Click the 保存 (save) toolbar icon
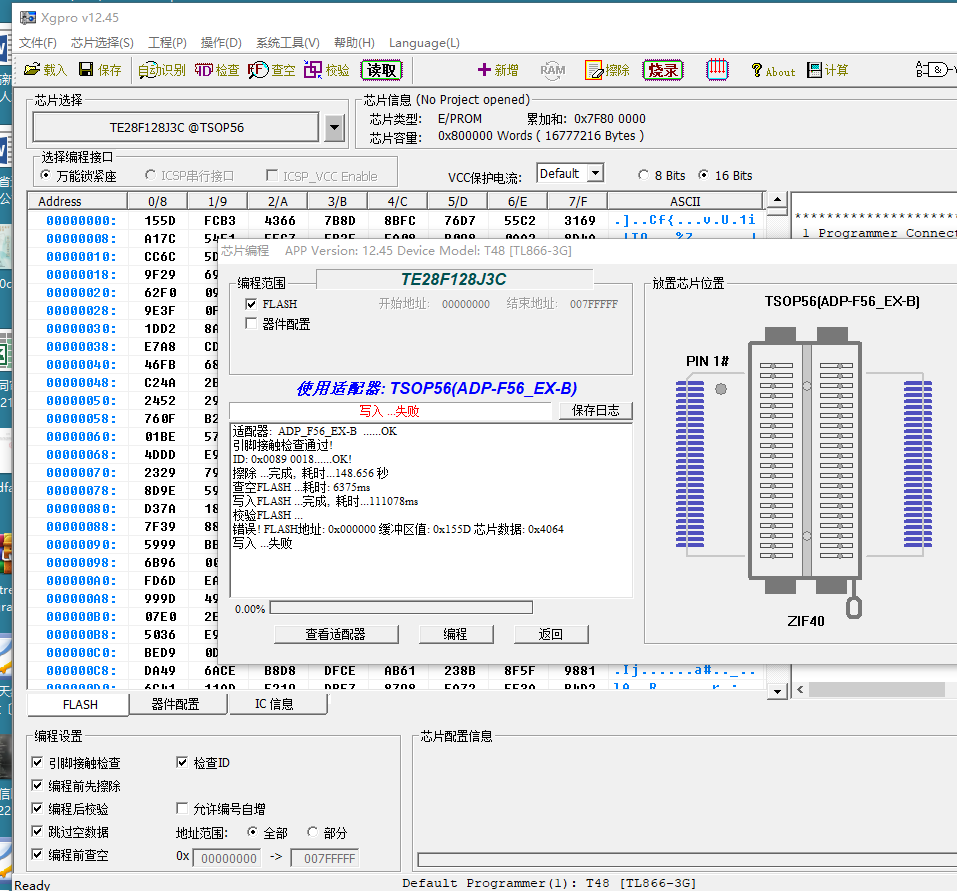Image resolution: width=957 pixels, height=891 pixels. pyautogui.click(x=100, y=70)
